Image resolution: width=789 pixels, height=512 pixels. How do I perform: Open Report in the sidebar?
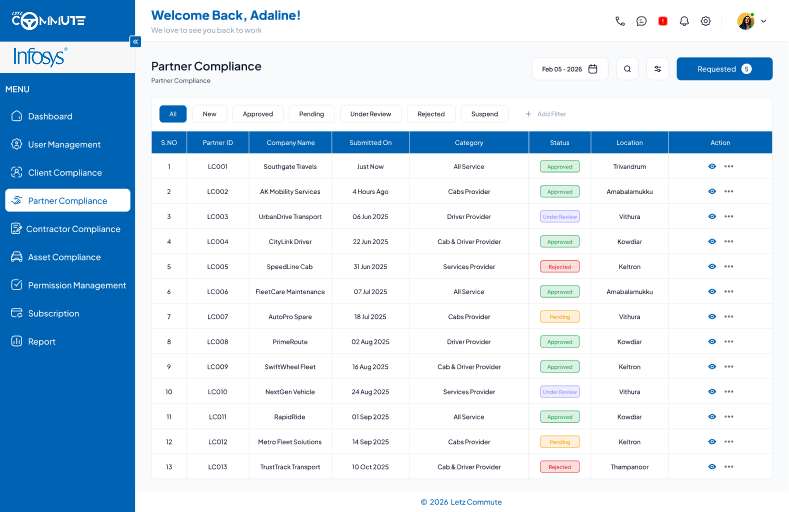pos(67,342)
